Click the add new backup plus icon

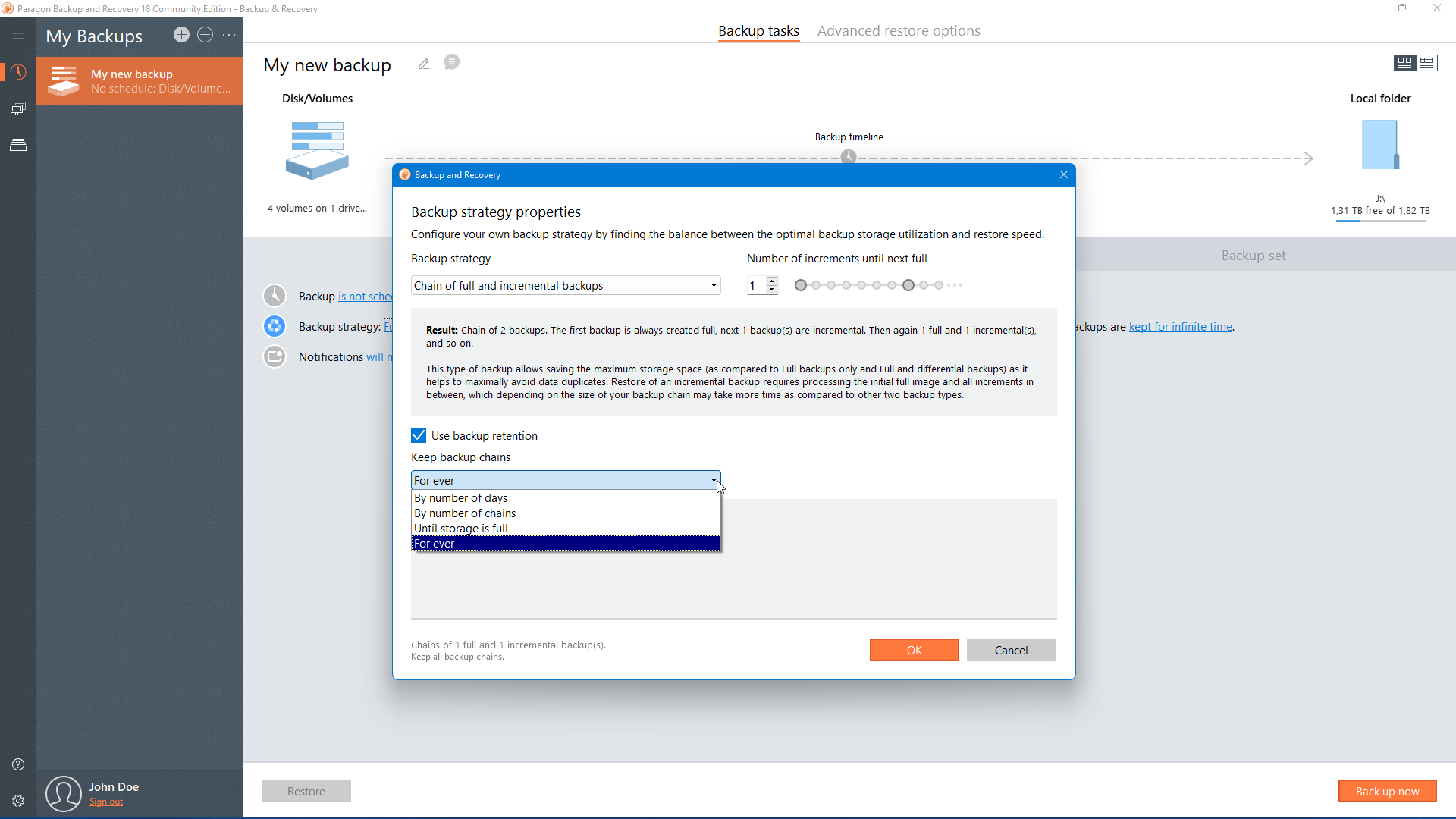tap(181, 35)
